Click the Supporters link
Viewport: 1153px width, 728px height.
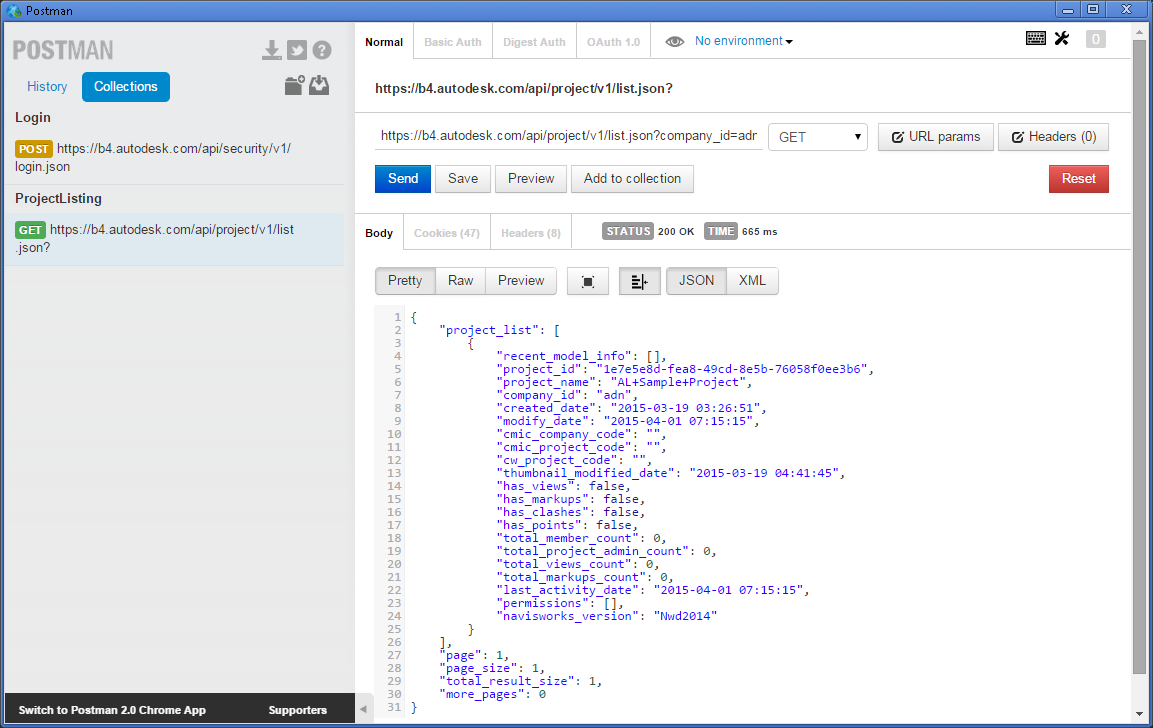(x=298, y=710)
